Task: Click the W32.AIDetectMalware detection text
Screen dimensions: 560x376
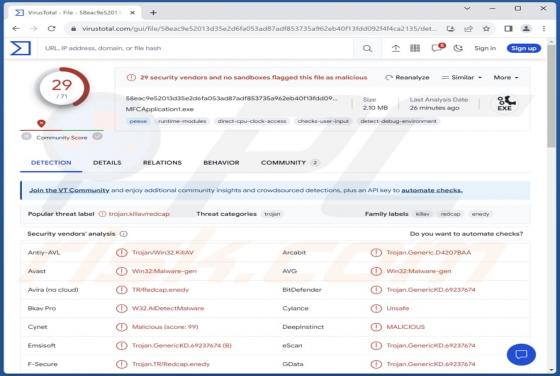Action: coord(168,308)
